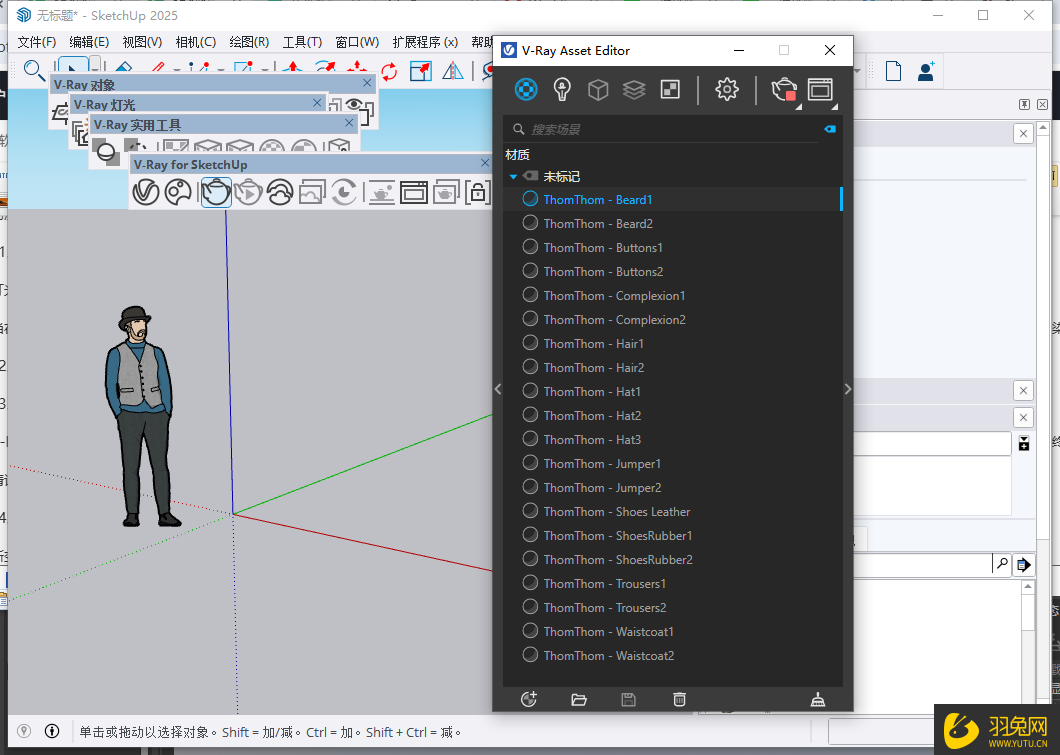This screenshot has width=1060, height=755.
Task: Open the Materials tab in Asset Editor
Action: click(526, 89)
